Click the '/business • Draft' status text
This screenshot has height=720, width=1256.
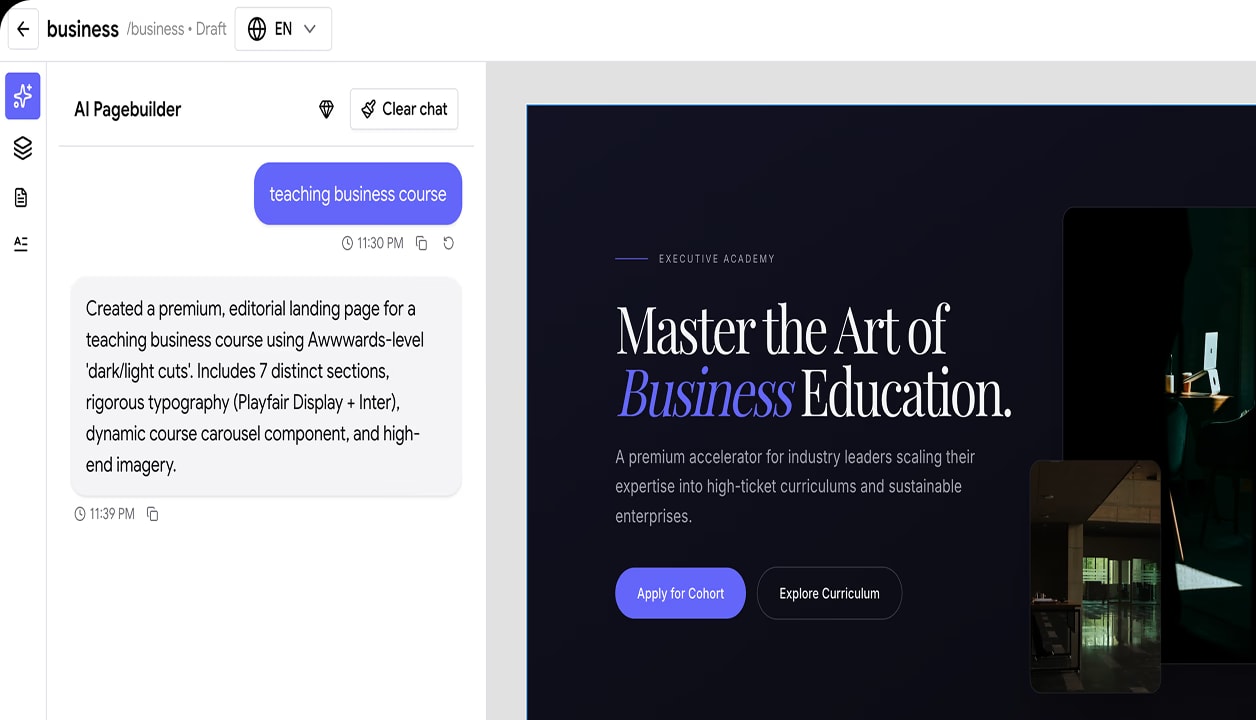click(177, 29)
